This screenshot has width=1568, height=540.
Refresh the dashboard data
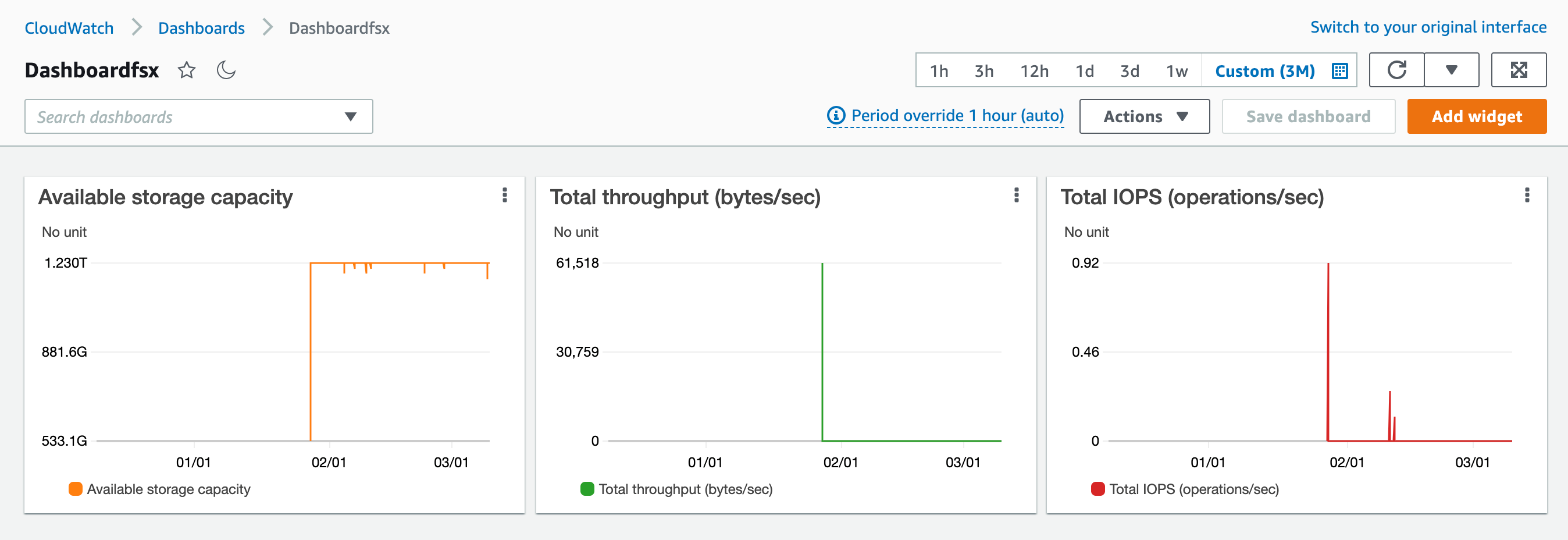pyautogui.click(x=1396, y=69)
